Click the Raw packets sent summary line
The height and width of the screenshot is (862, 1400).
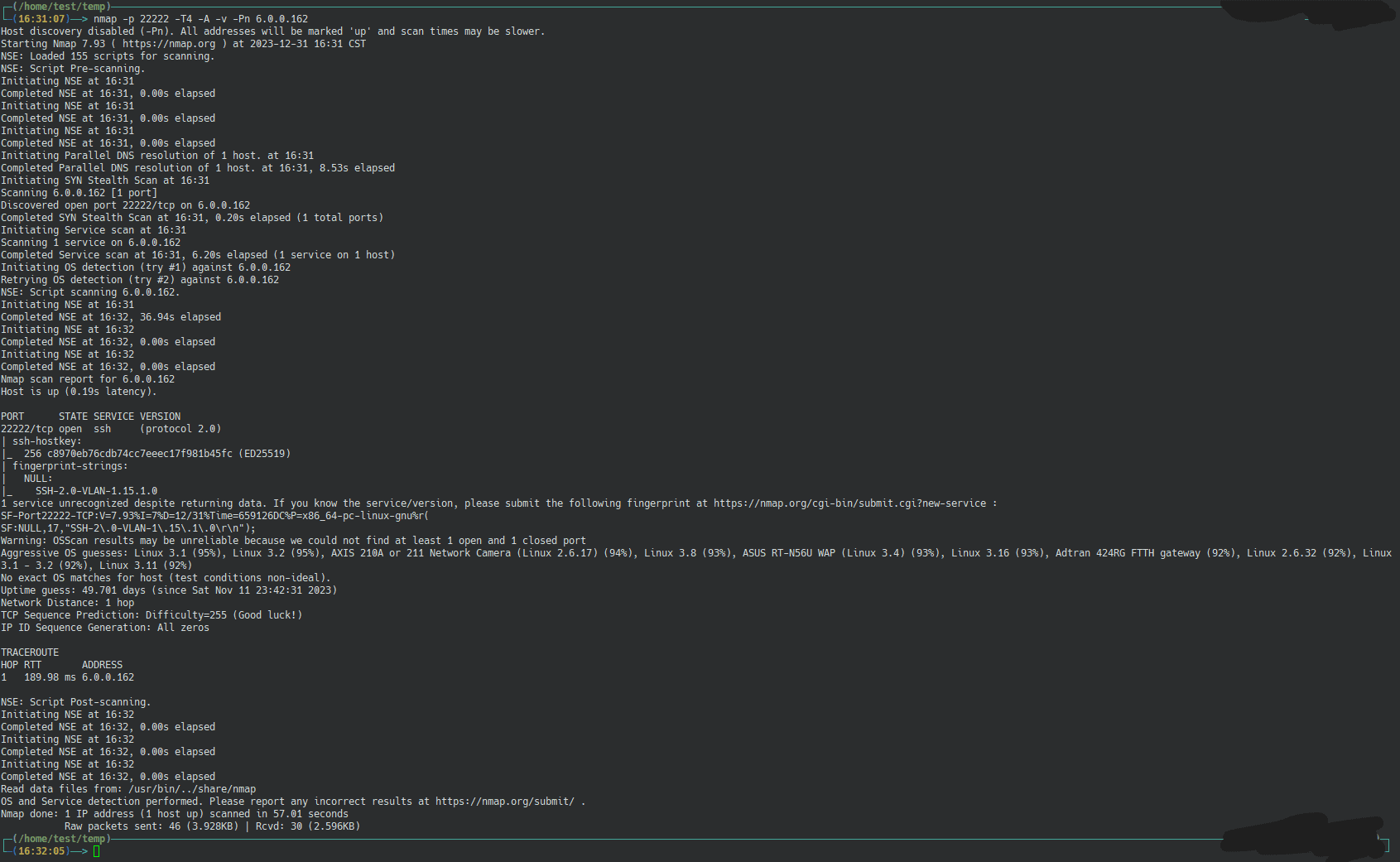pyautogui.click(x=212, y=826)
